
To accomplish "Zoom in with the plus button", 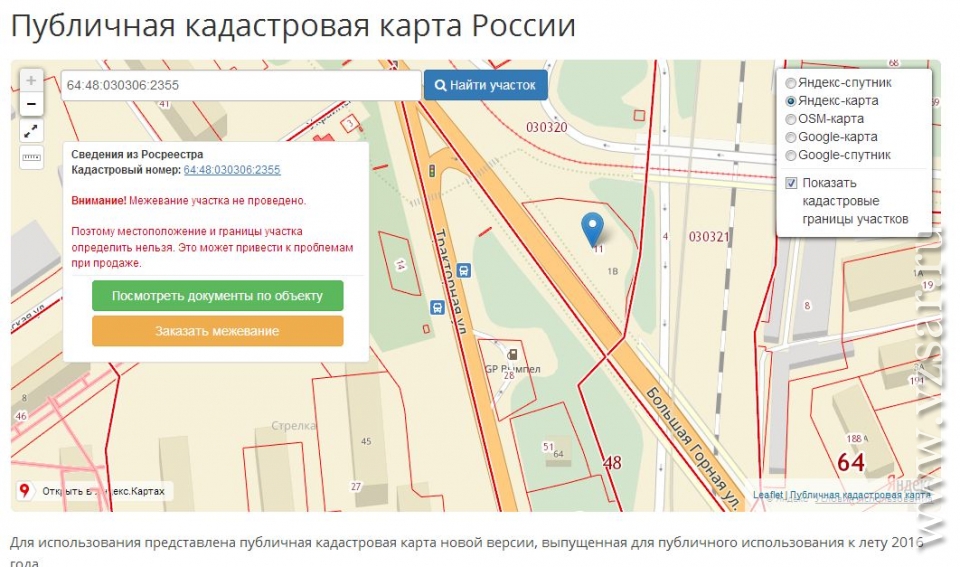I will (x=31, y=80).
